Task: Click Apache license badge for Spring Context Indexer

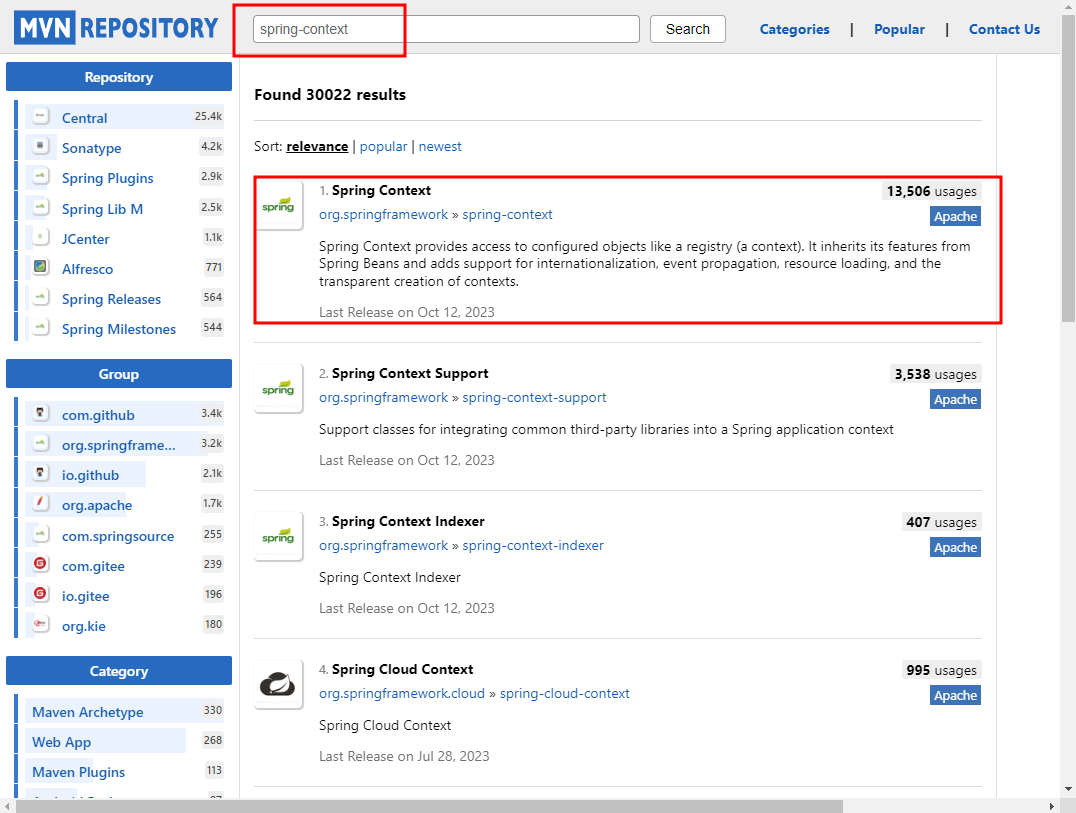Action: (x=955, y=547)
